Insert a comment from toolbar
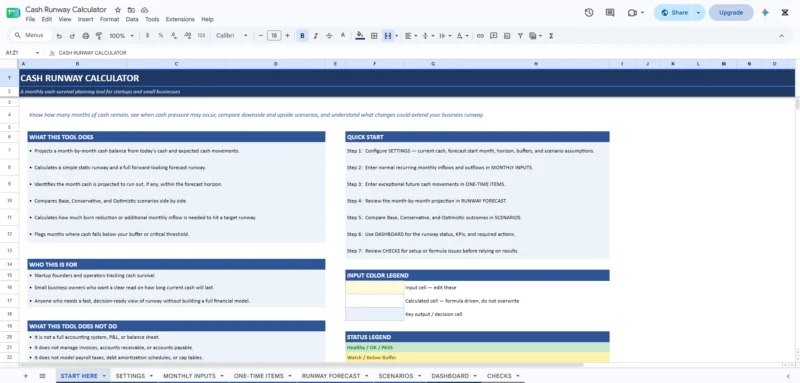This screenshot has width=800, height=383. [x=493, y=36]
